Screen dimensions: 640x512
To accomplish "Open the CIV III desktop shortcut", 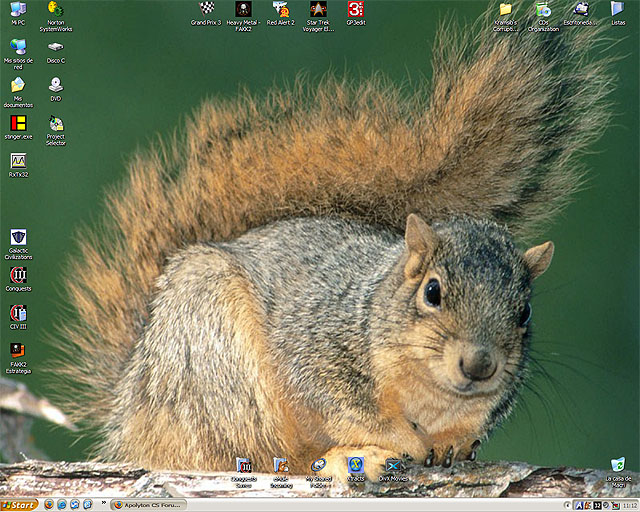I will coord(18,314).
